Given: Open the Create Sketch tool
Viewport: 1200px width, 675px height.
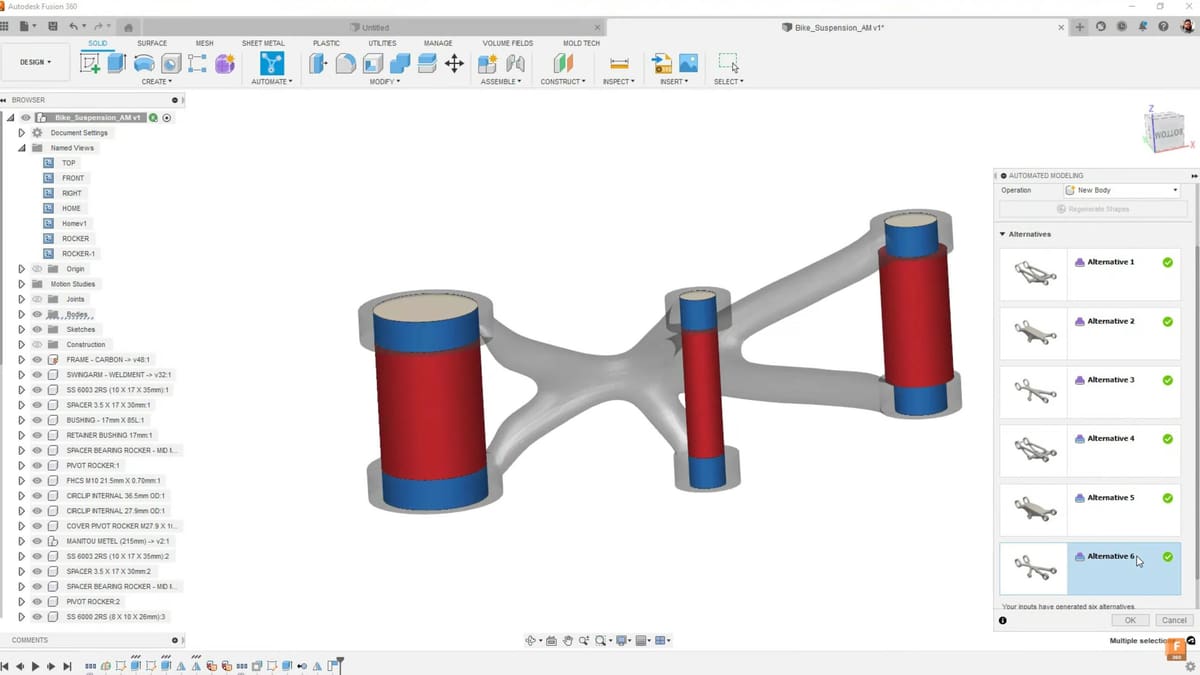Looking at the screenshot, I should [91, 62].
